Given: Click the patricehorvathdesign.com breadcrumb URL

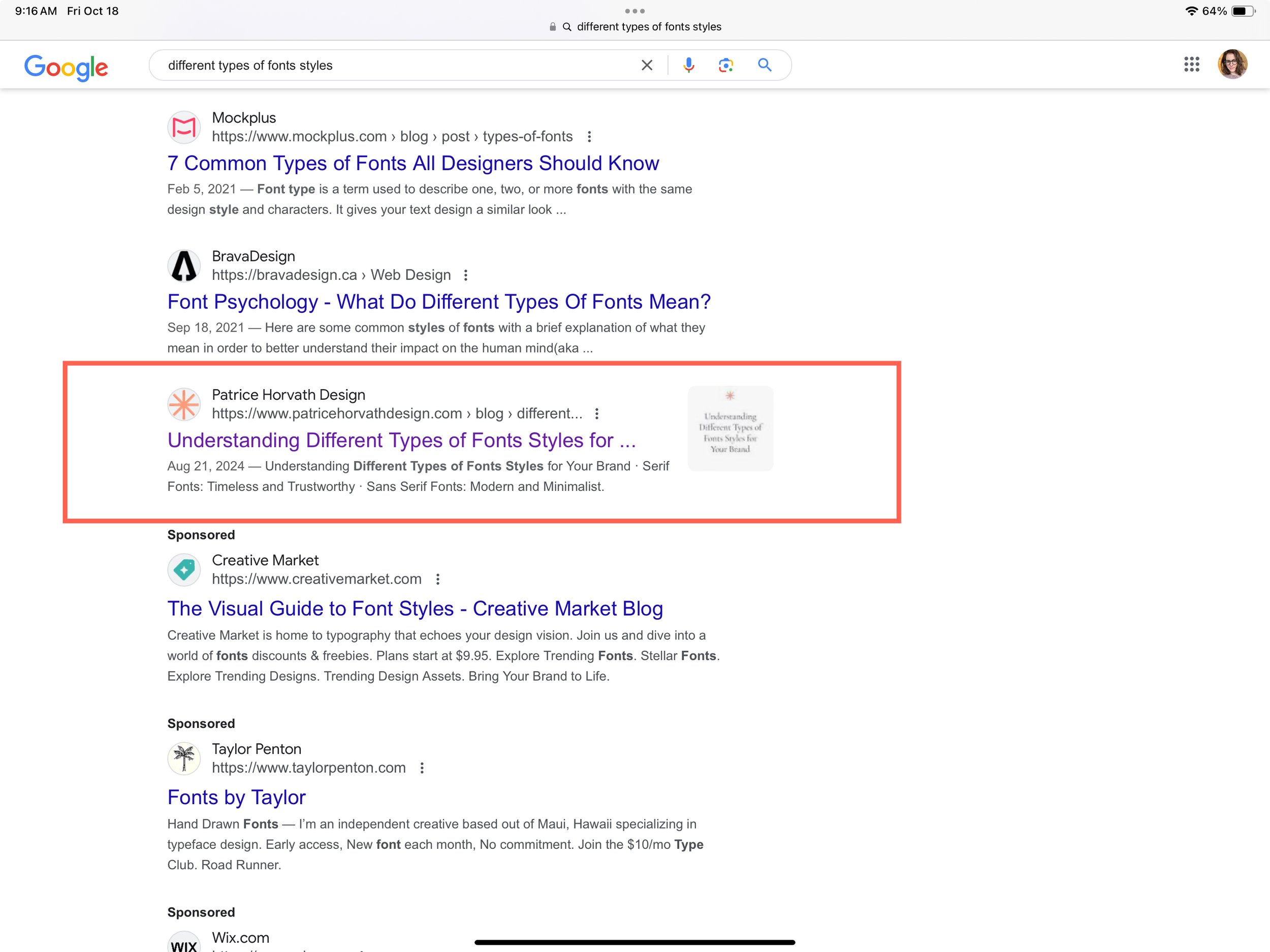Looking at the screenshot, I should coord(397,414).
